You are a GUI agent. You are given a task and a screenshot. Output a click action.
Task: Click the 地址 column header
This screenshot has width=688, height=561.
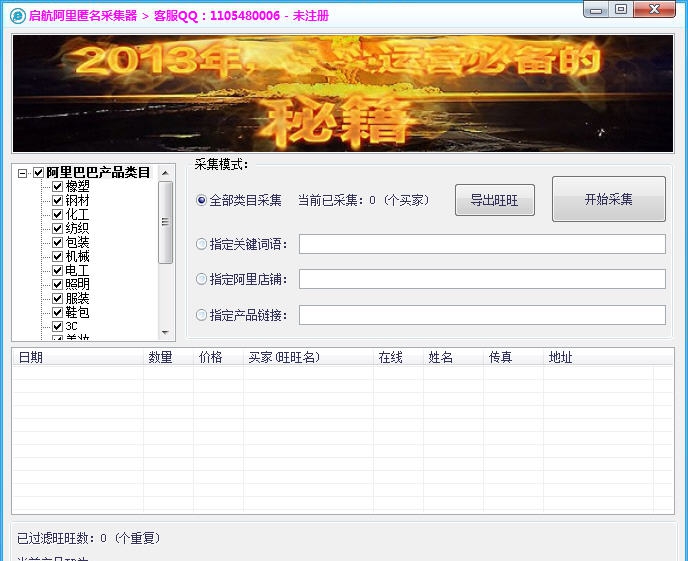pyautogui.click(x=598, y=357)
